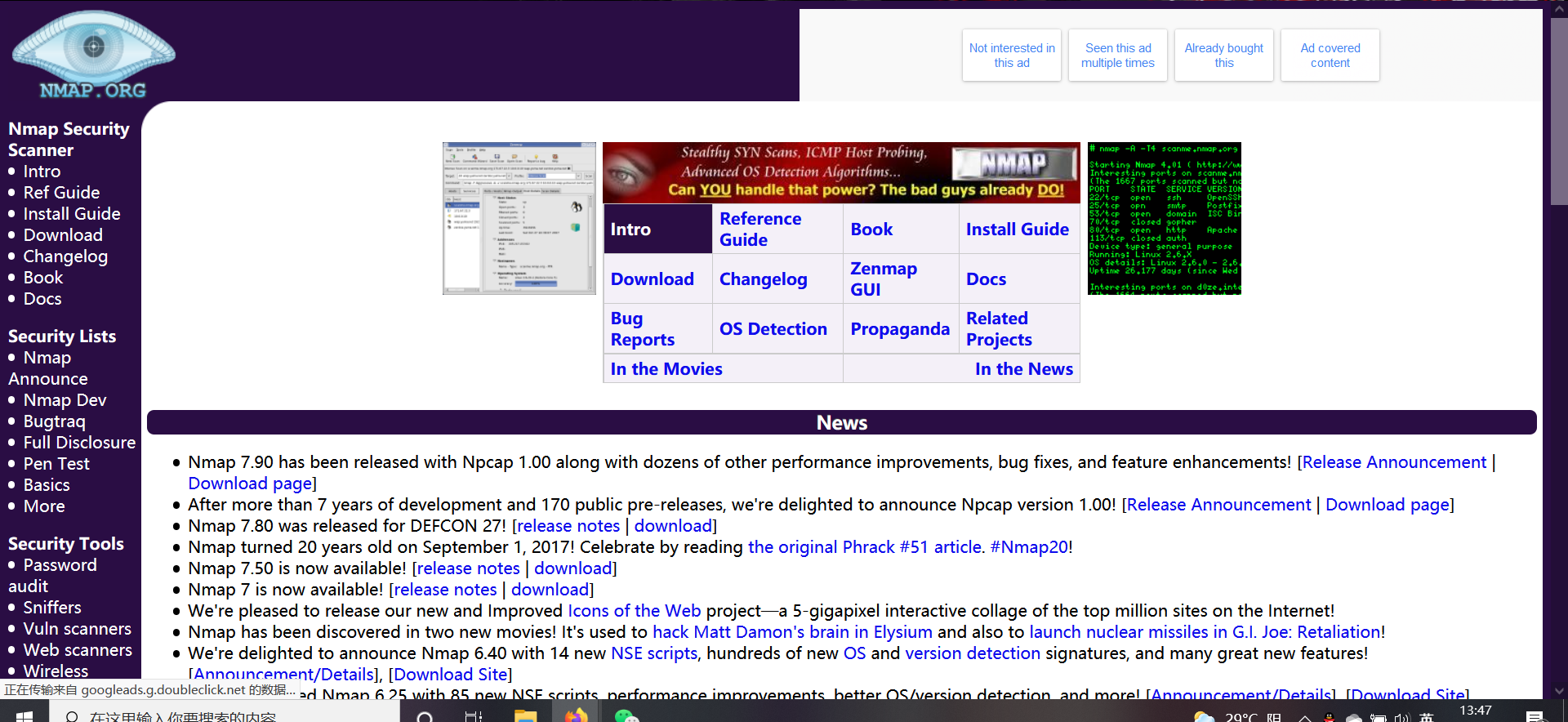The image size is (1568, 722).
Task: Select 'Seen this ad multiple times' option
Action: pyautogui.click(x=1118, y=56)
